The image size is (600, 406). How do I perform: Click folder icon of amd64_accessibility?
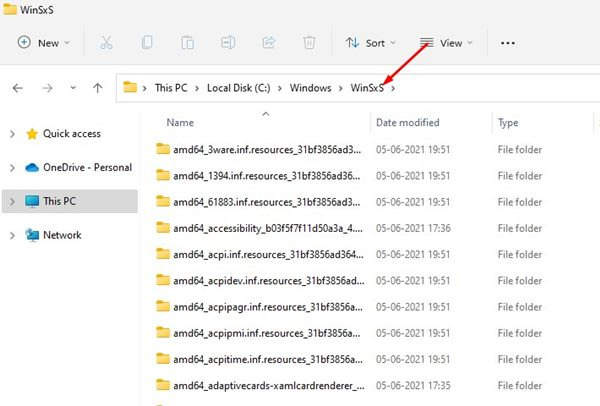click(163, 228)
